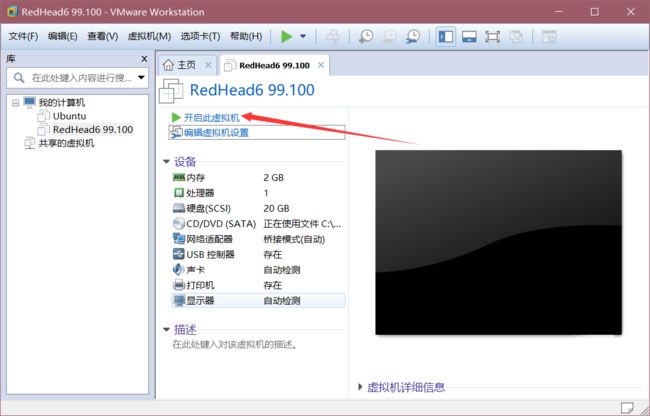This screenshot has width=650, height=416.
Task: Open the snapshot manager toolbar icon
Action: click(x=413, y=36)
